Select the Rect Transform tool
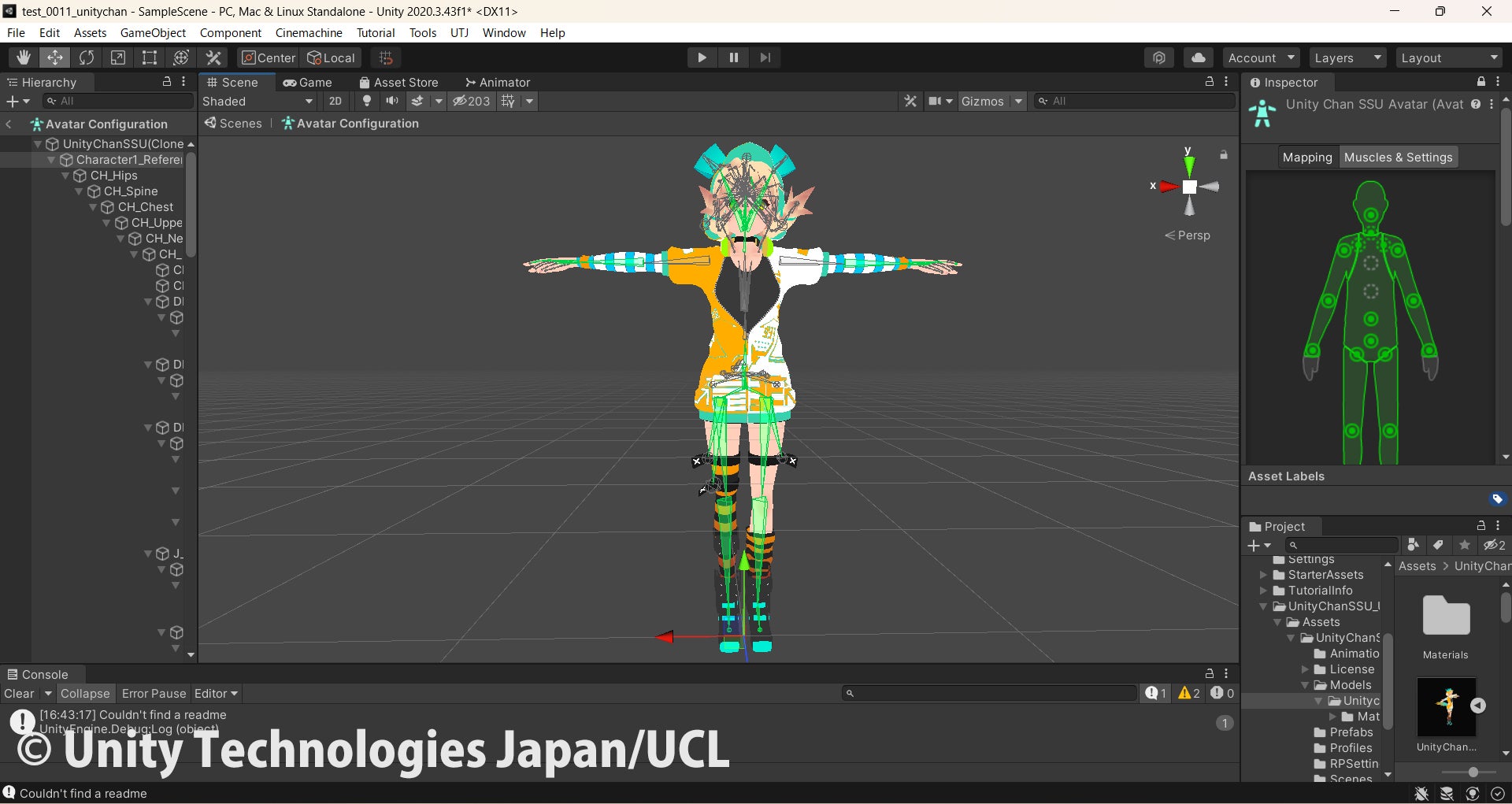The width and height of the screenshot is (1512, 804). (150, 57)
